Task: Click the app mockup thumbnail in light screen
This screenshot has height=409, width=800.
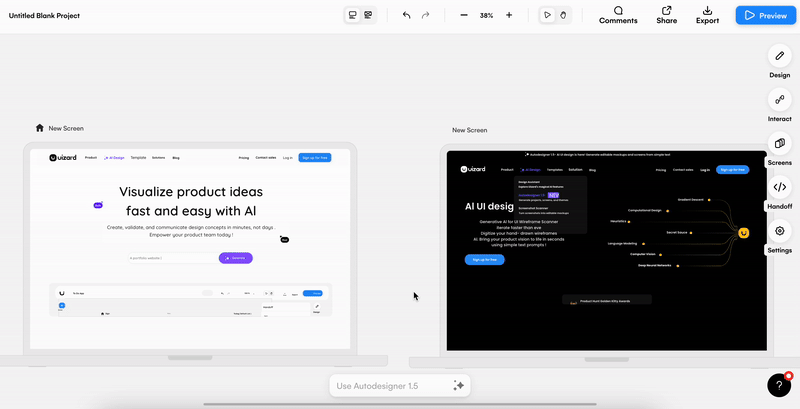Action: [x=191, y=300]
